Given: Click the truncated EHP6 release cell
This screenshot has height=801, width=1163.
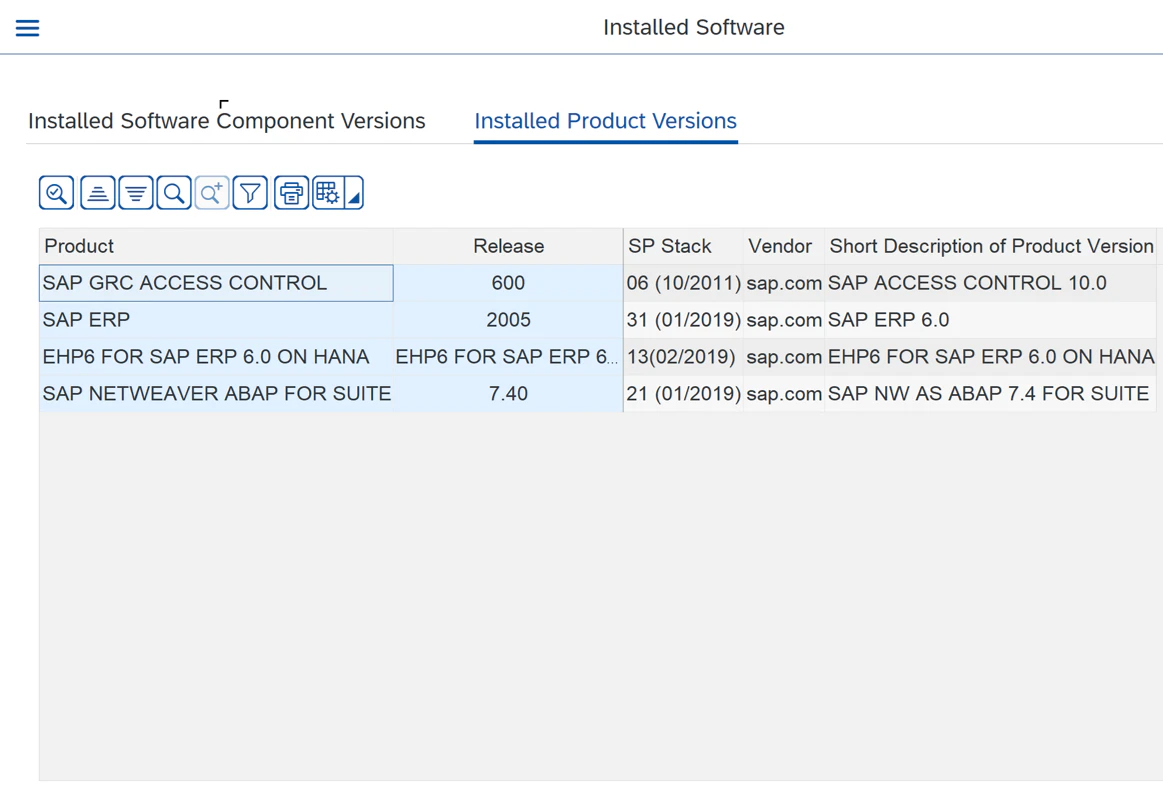Looking at the screenshot, I should coord(508,357).
